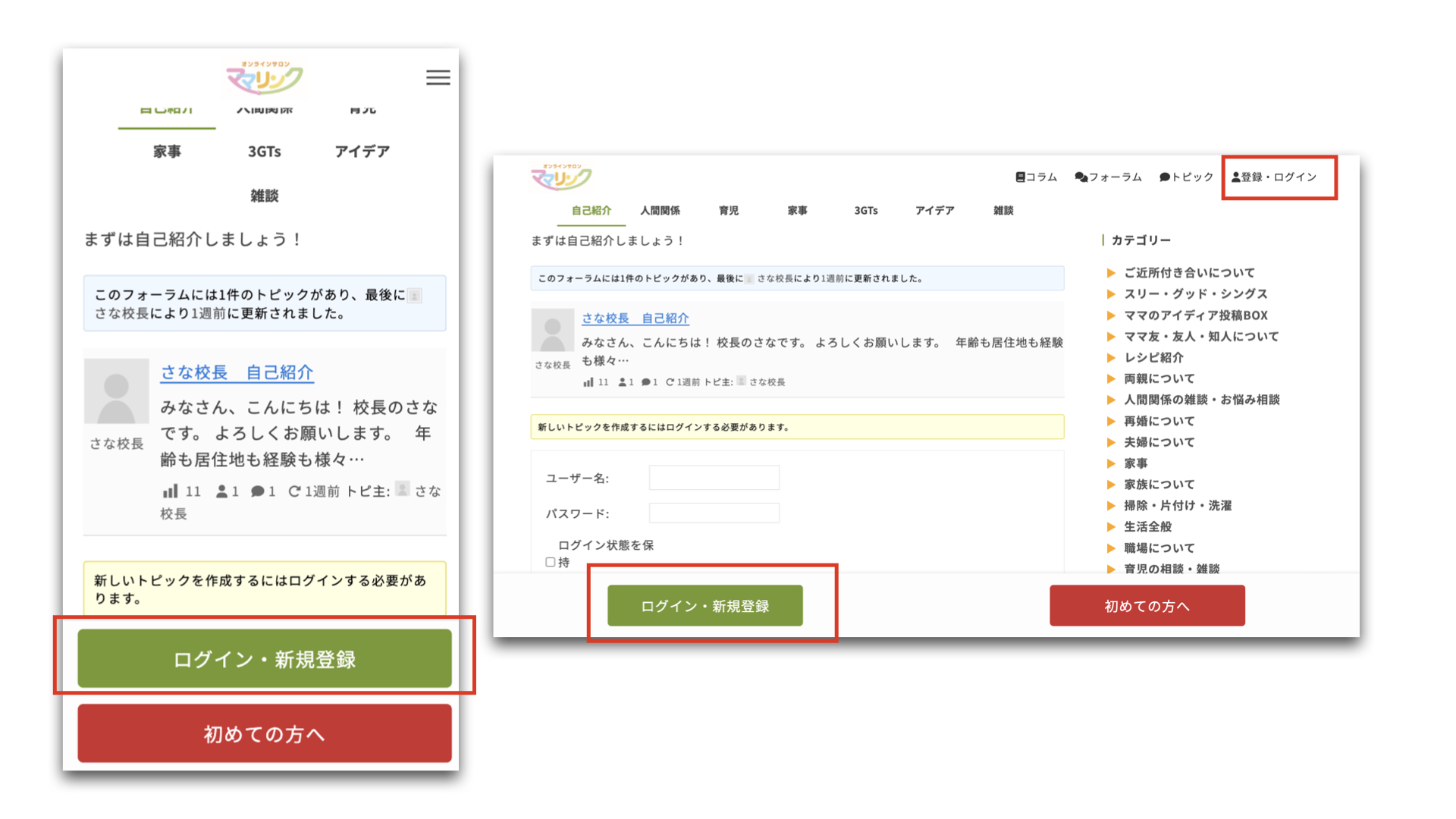Expand ご近所付き合いについて category arrow
Viewport: 1456px width, 819px height.
click(x=1111, y=273)
